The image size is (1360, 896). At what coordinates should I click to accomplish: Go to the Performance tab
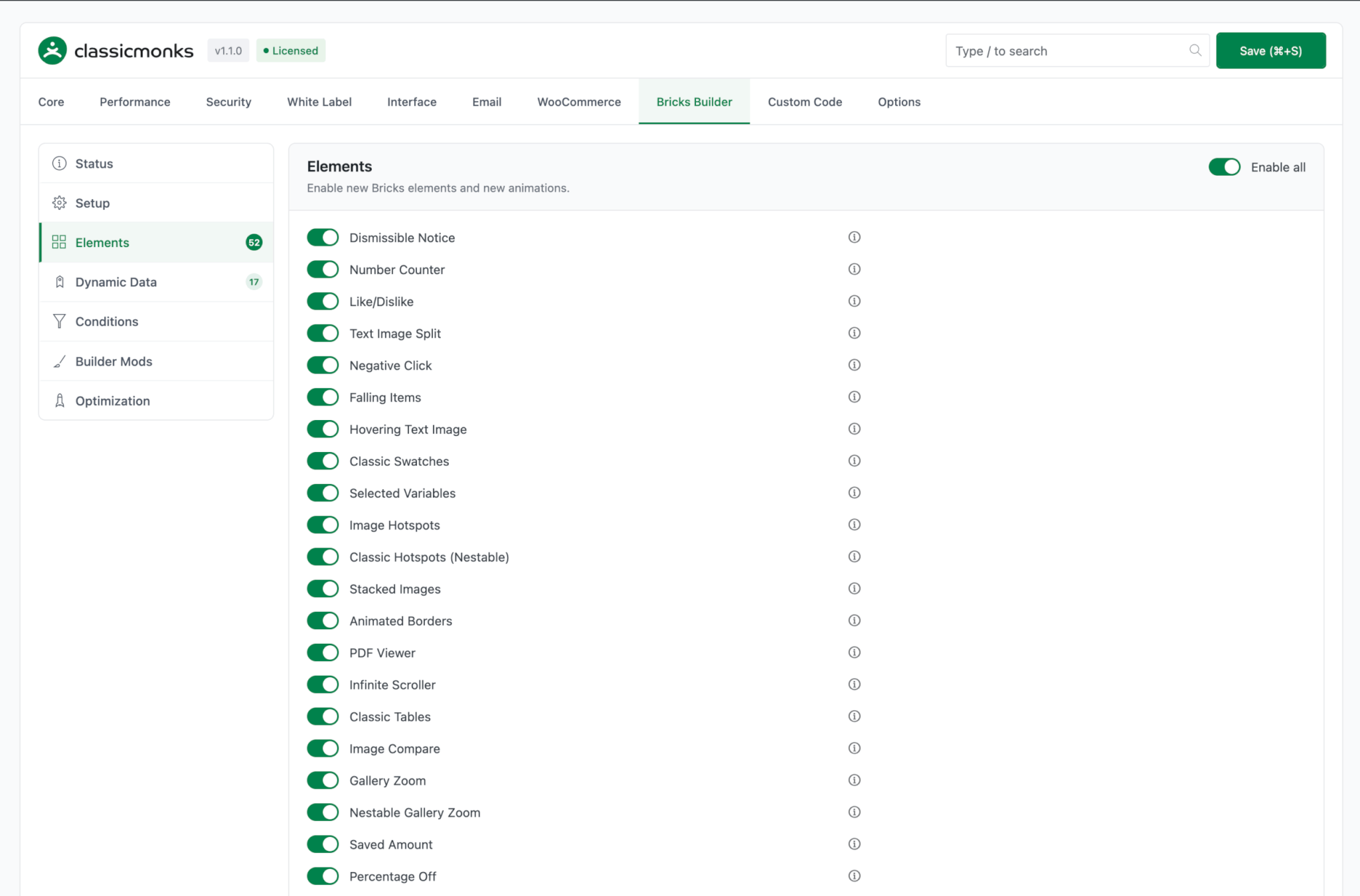point(135,102)
